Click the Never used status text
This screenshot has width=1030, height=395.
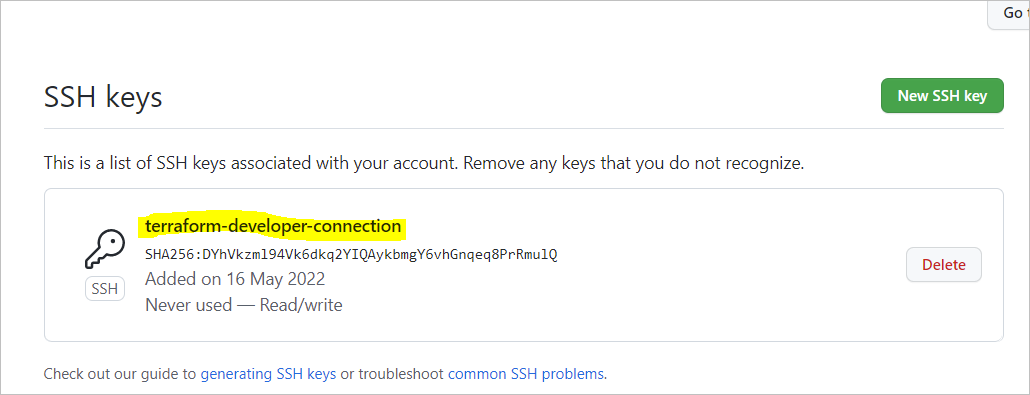[189, 306]
